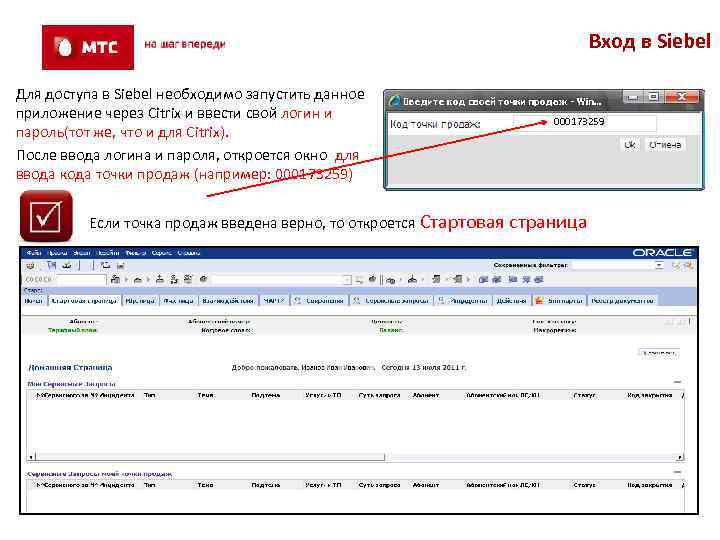The width and height of the screenshot is (720, 540).
Task: Open the Правка menu
Action: pyautogui.click(x=57, y=253)
